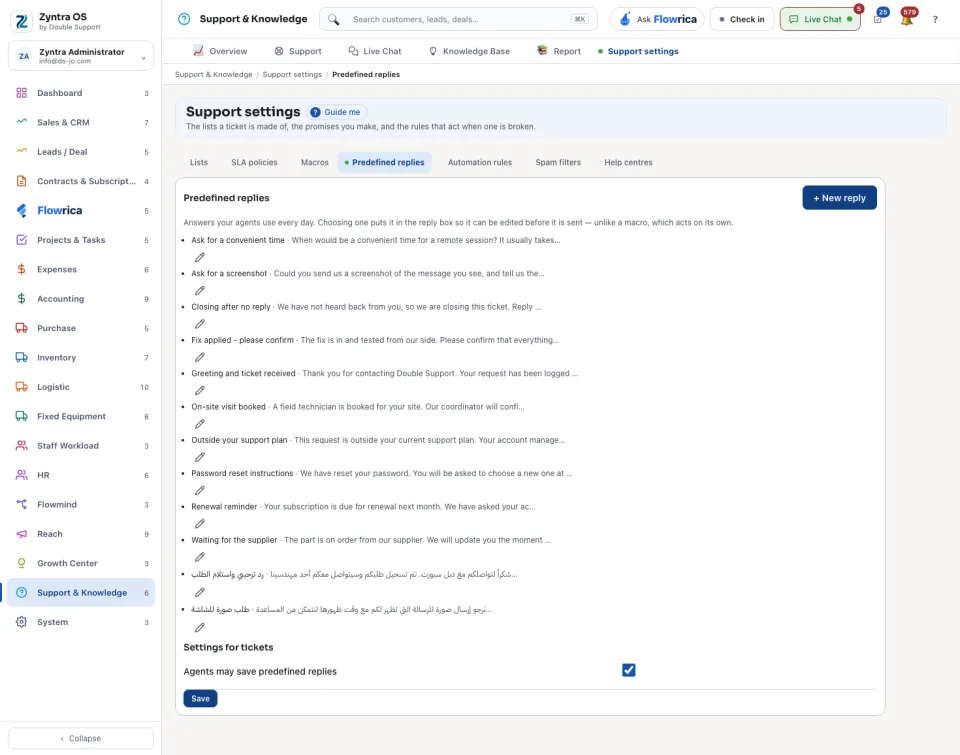This screenshot has width=960, height=755.
Task: Open Contracts & Subscriptions in sidebar
Action: coord(81,181)
